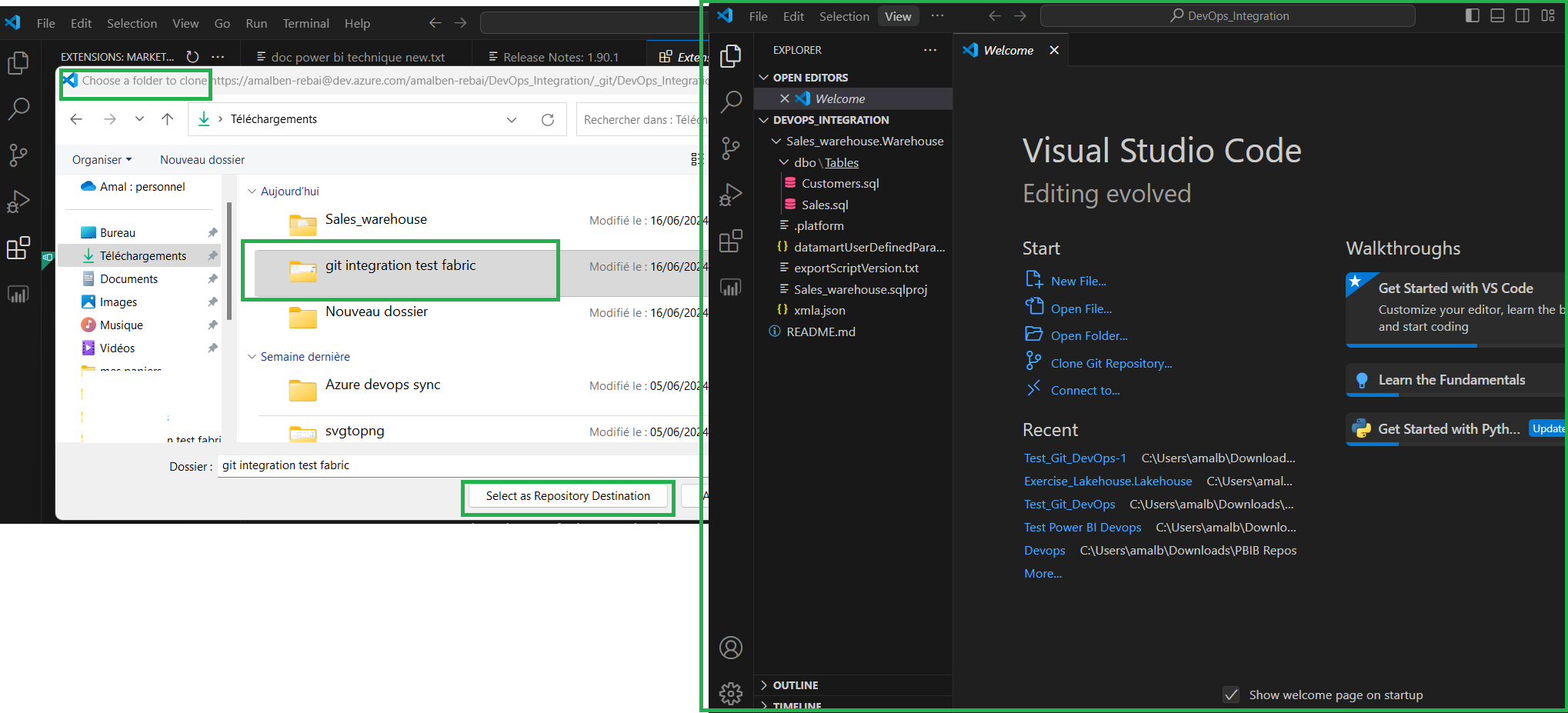Click Connect to link

click(1085, 390)
